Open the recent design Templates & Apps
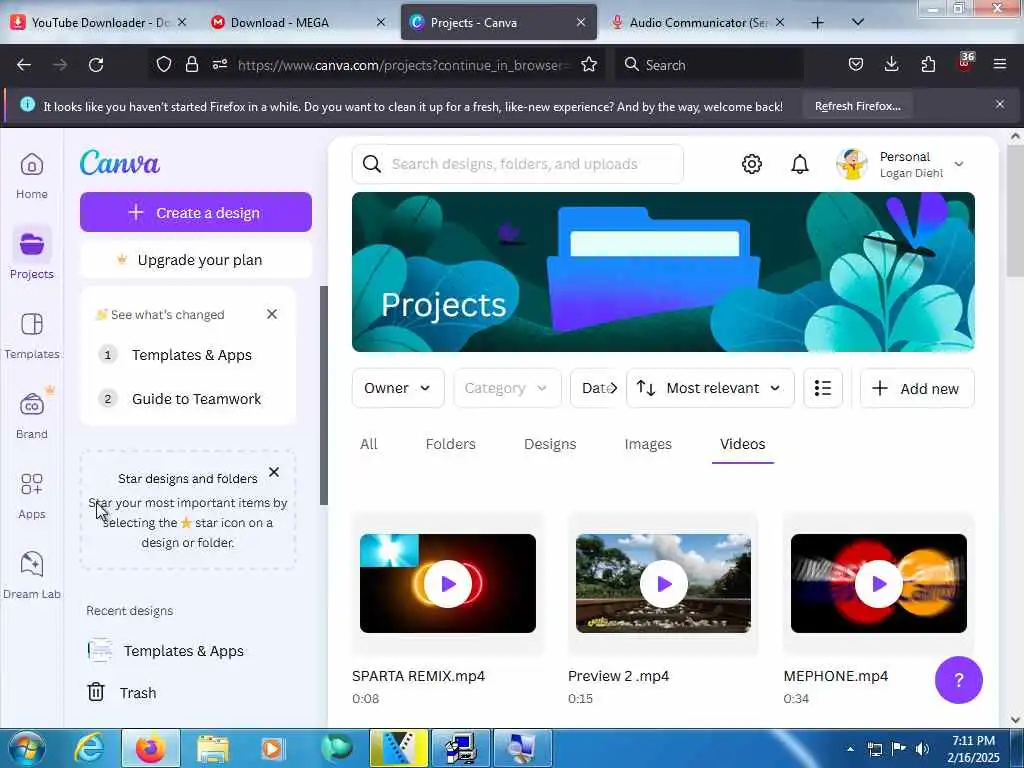The image size is (1024, 768). point(184,650)
